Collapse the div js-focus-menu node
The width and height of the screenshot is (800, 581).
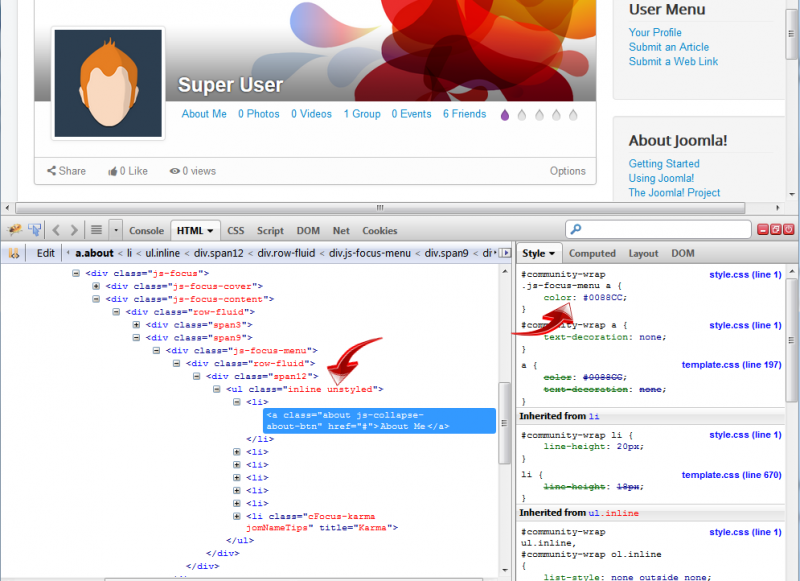(x=156, y=350)
